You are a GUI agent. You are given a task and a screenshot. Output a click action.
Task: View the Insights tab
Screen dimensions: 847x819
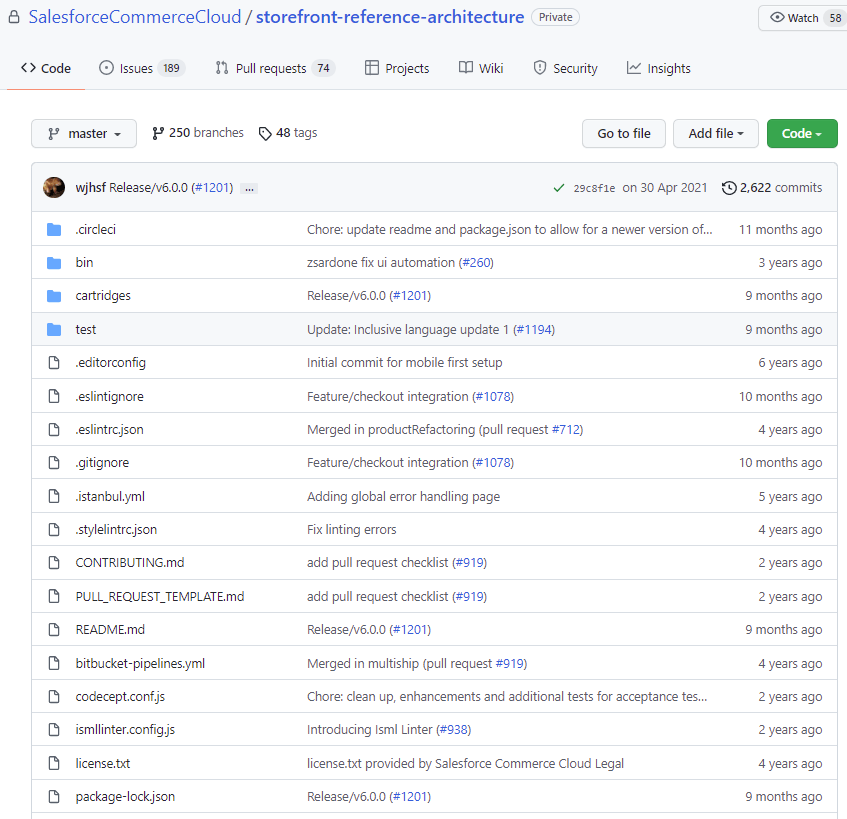(658, 68)
